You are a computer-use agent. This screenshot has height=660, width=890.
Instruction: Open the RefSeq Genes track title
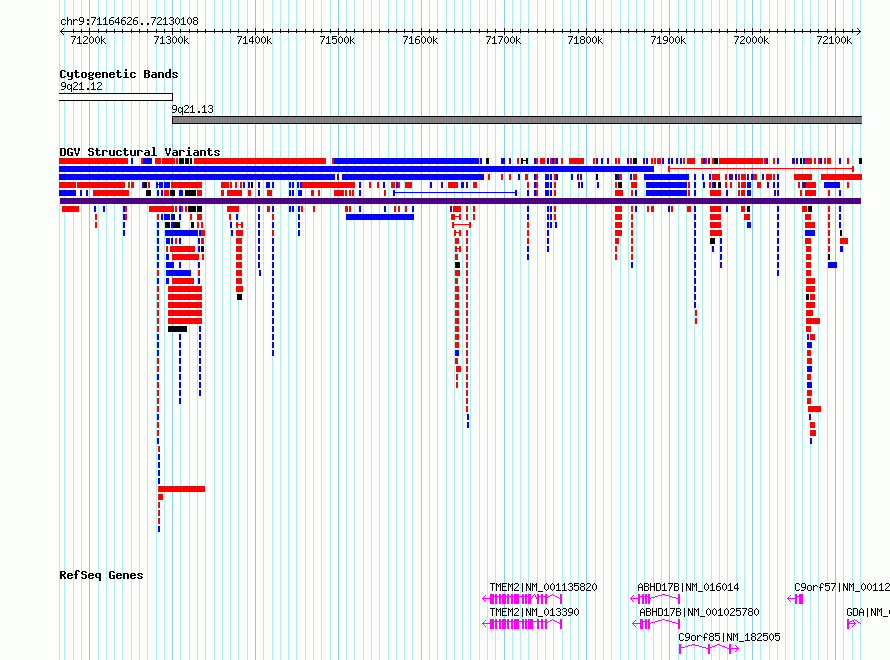click(x=101, y=575)
